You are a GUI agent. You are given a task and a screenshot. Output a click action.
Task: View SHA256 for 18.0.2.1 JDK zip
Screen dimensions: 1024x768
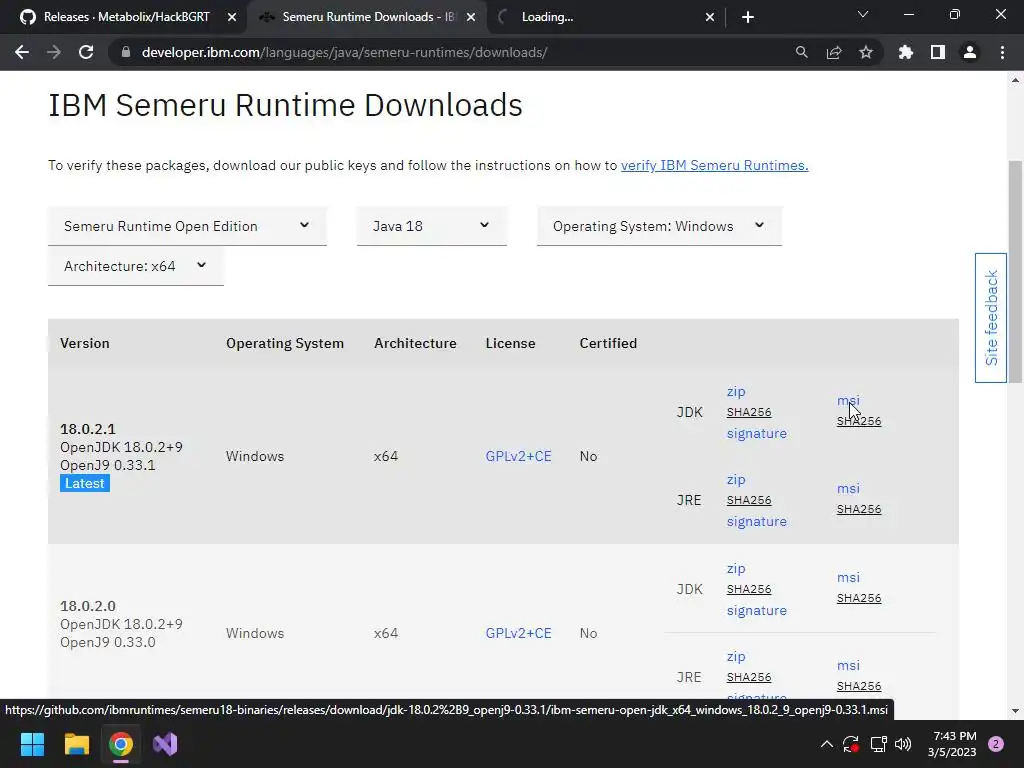(x=749, y=412)
